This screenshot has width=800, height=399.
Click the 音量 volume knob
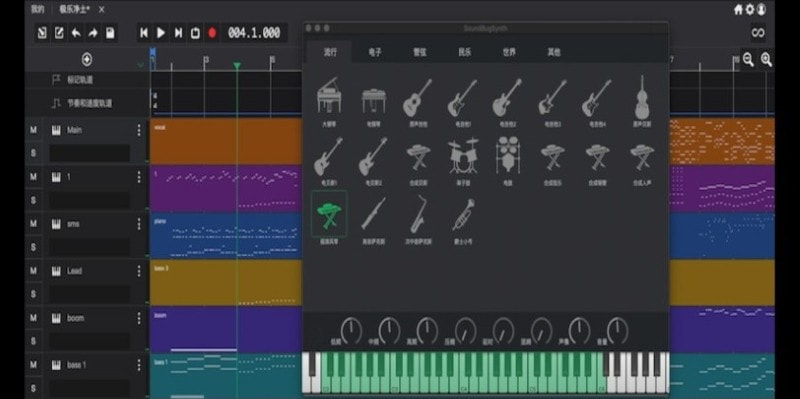click(617, 330)
